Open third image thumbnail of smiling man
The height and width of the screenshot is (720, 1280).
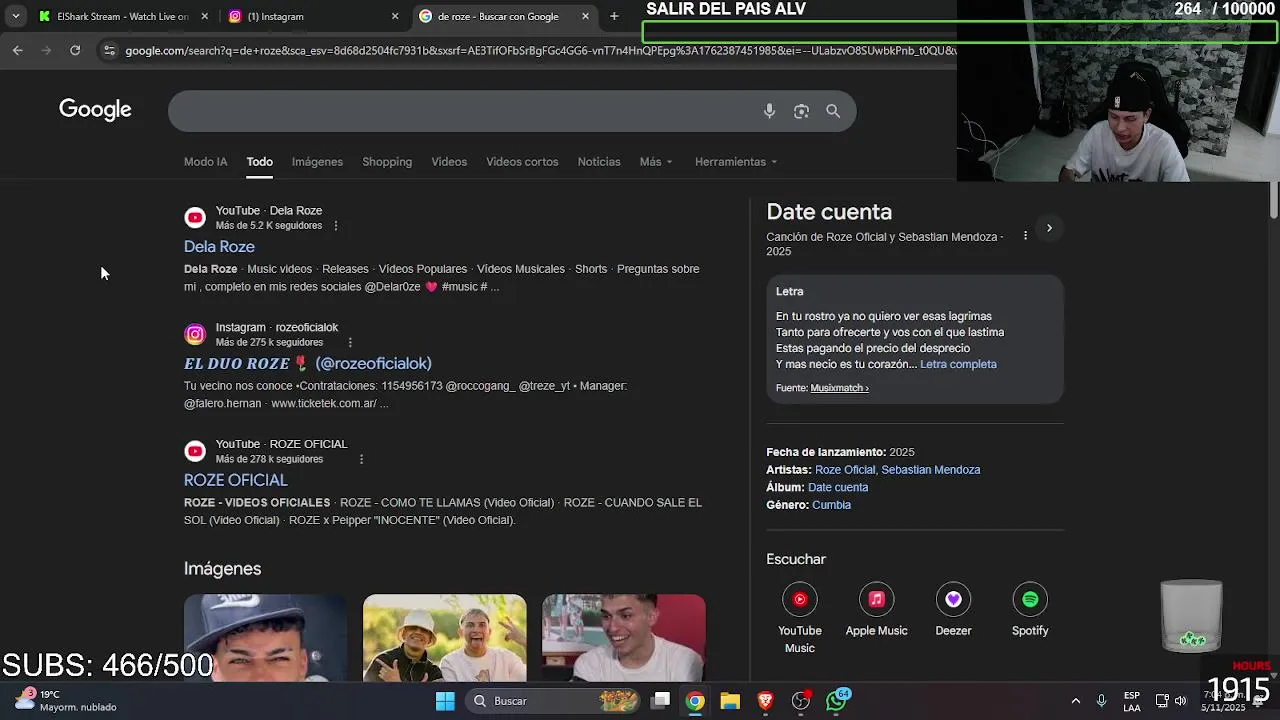(x=624, y=638)
